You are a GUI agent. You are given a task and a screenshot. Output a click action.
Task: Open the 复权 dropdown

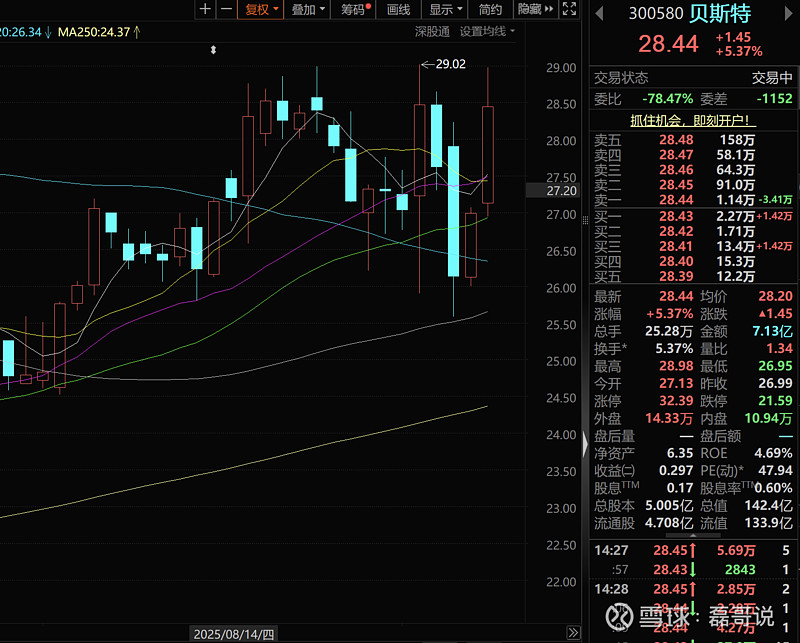pyautogui.click(x=261, y=9)
